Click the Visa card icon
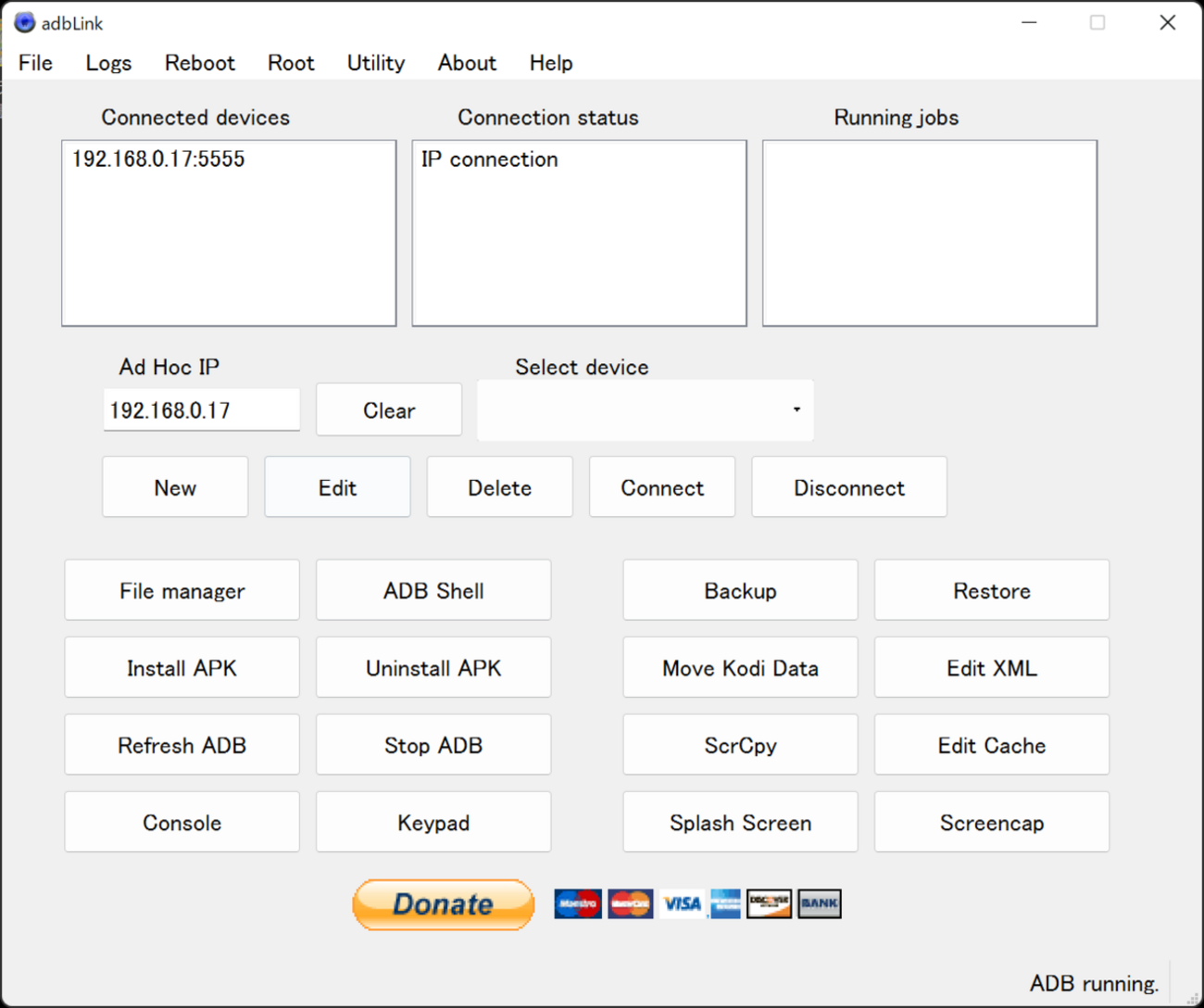 (x=683, y=903)
